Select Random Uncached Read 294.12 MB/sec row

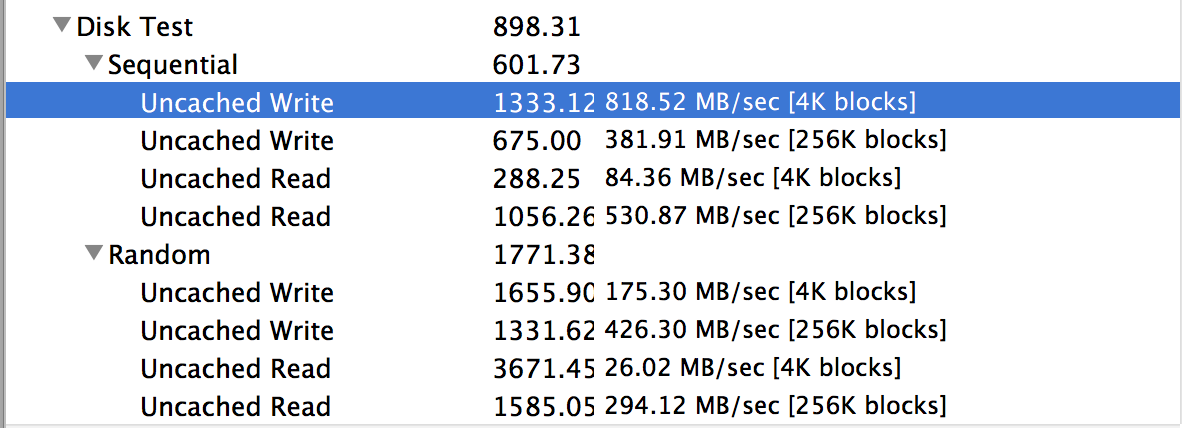coord(593,407)
